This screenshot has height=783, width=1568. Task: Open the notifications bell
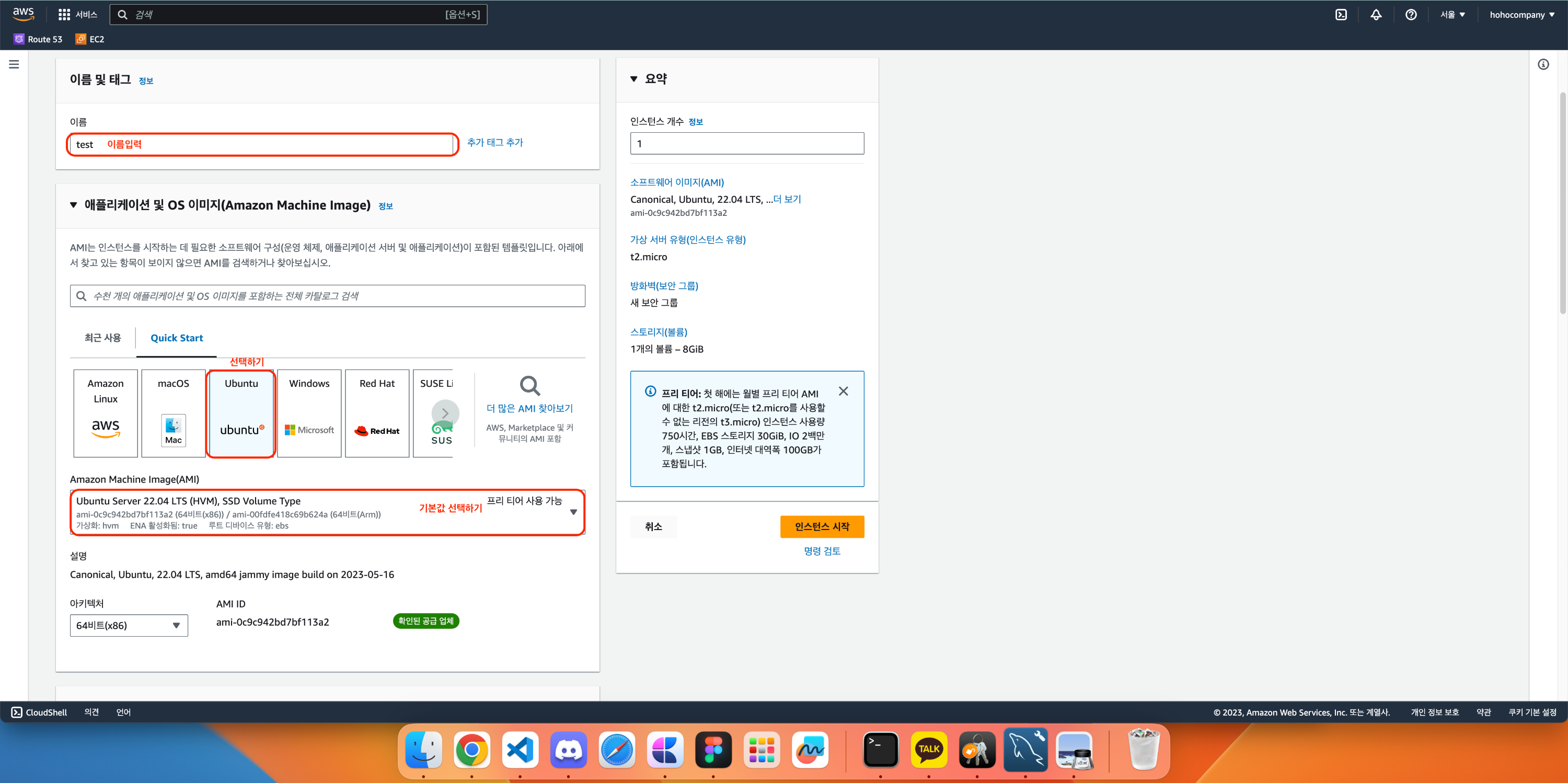1376,15
